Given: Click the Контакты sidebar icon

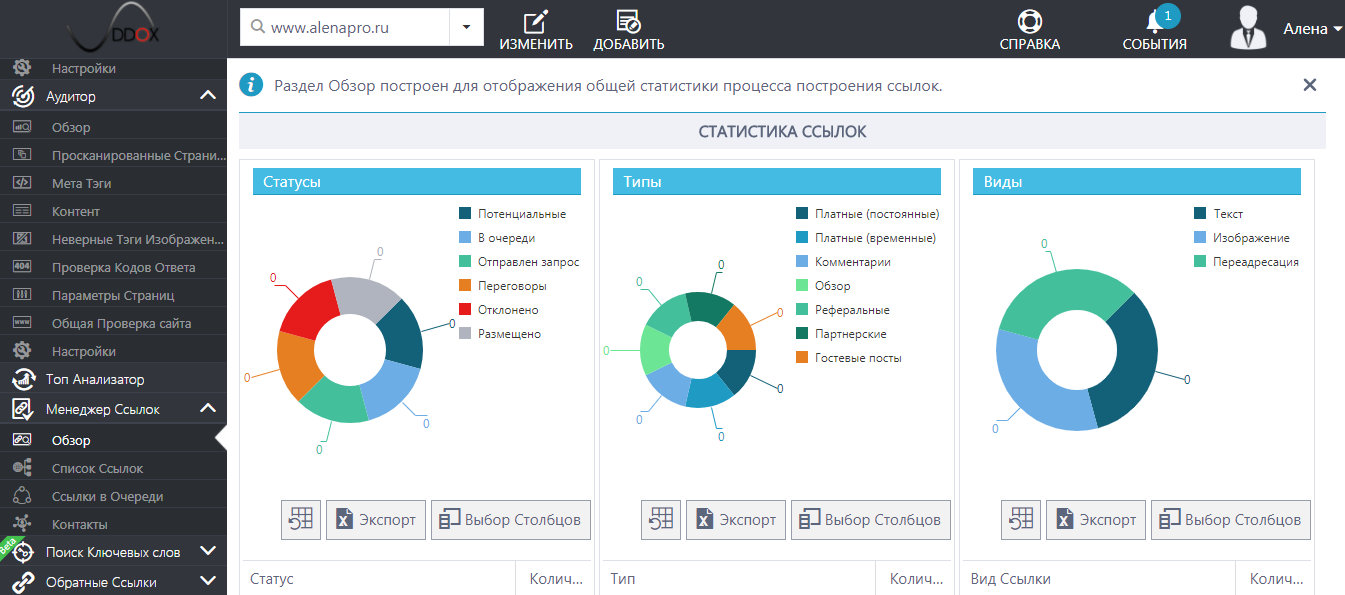Looking at the screenshot, I should click(22, 524).
